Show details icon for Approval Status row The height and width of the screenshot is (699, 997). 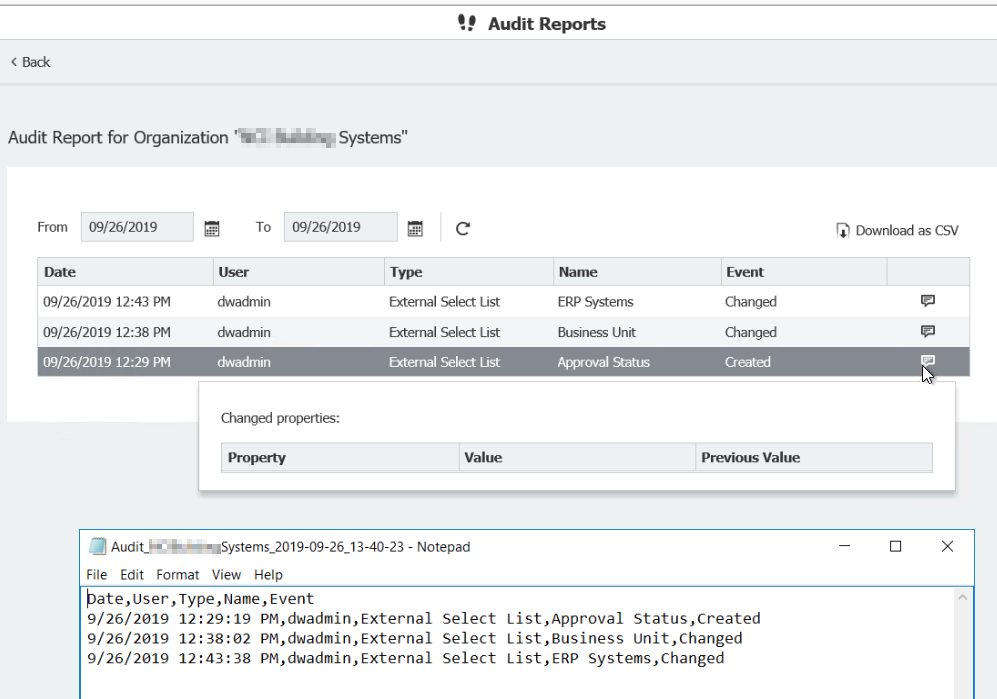[x=927, y=362]
